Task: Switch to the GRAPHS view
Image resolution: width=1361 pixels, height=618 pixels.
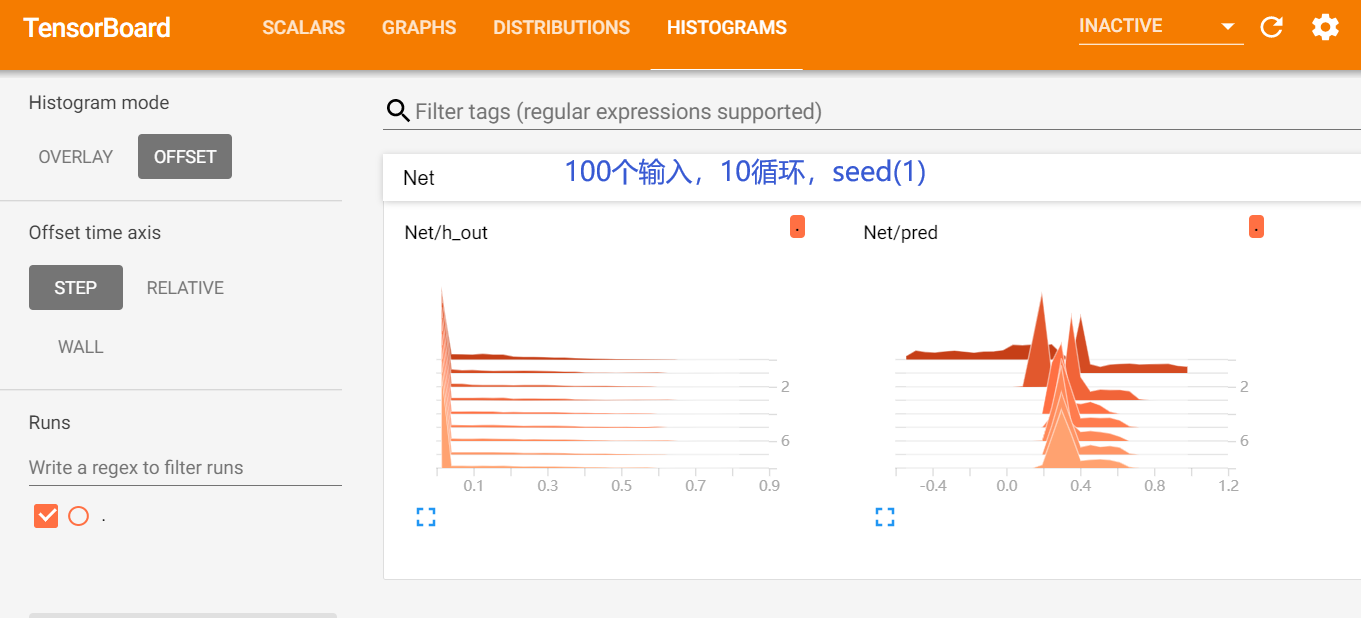Action: pos(418,27)
